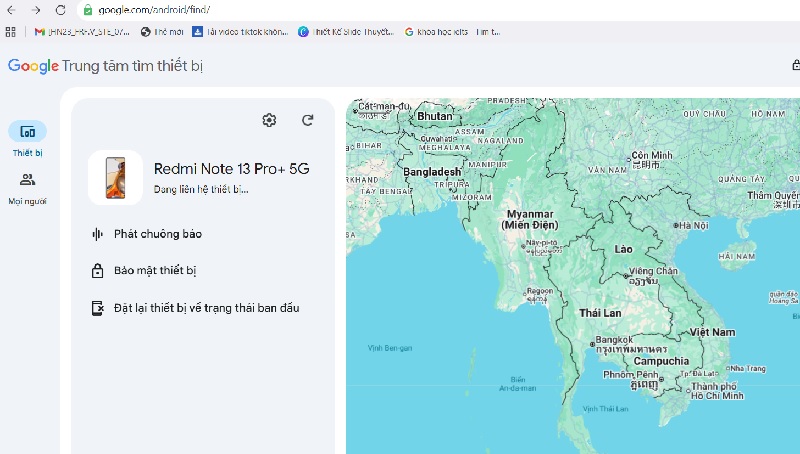
Task: Click the 'Trung tâm tìm thiết bị' title
Action: (133, 66)
